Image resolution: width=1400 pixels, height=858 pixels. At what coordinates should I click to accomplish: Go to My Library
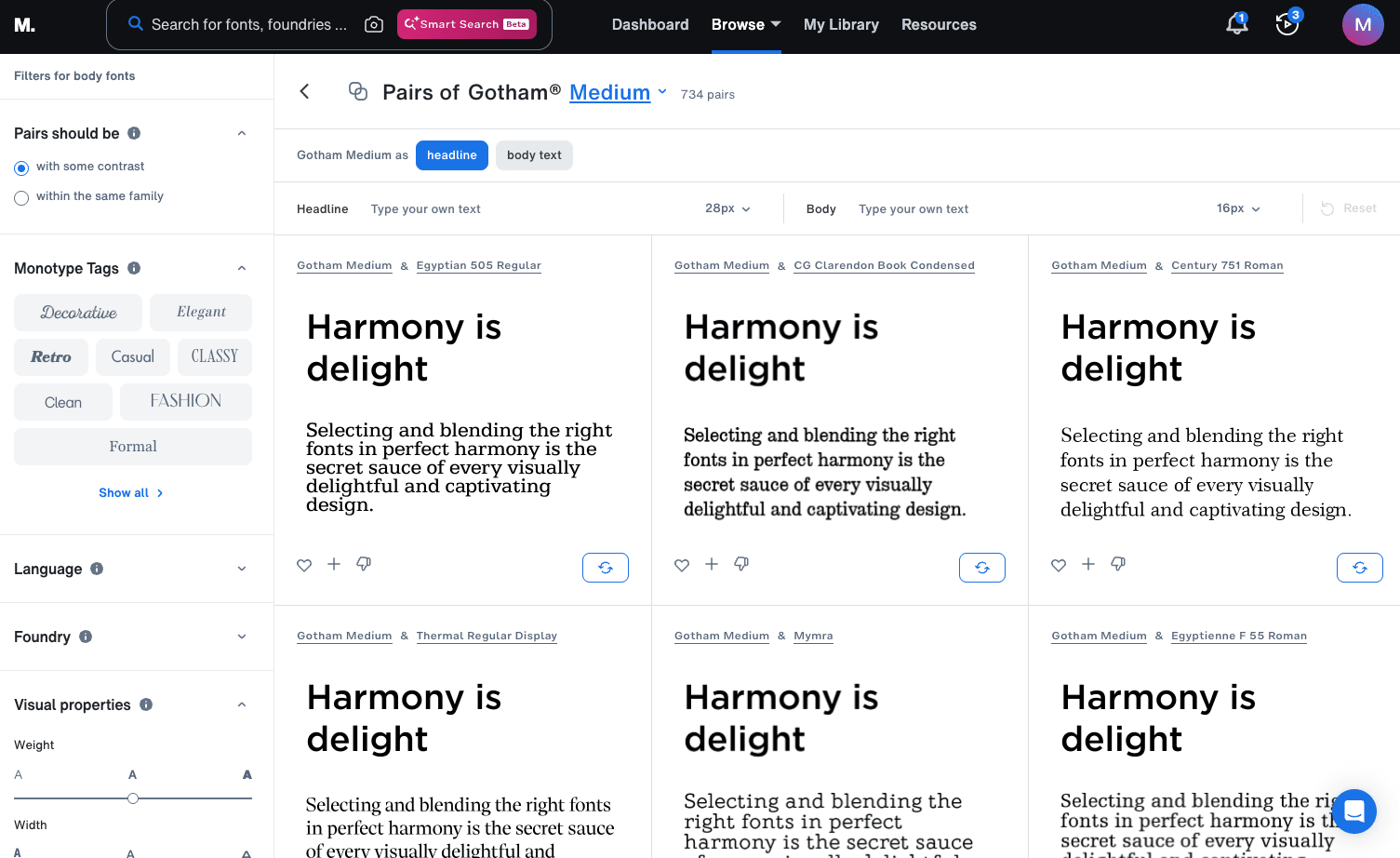(841, 24)
